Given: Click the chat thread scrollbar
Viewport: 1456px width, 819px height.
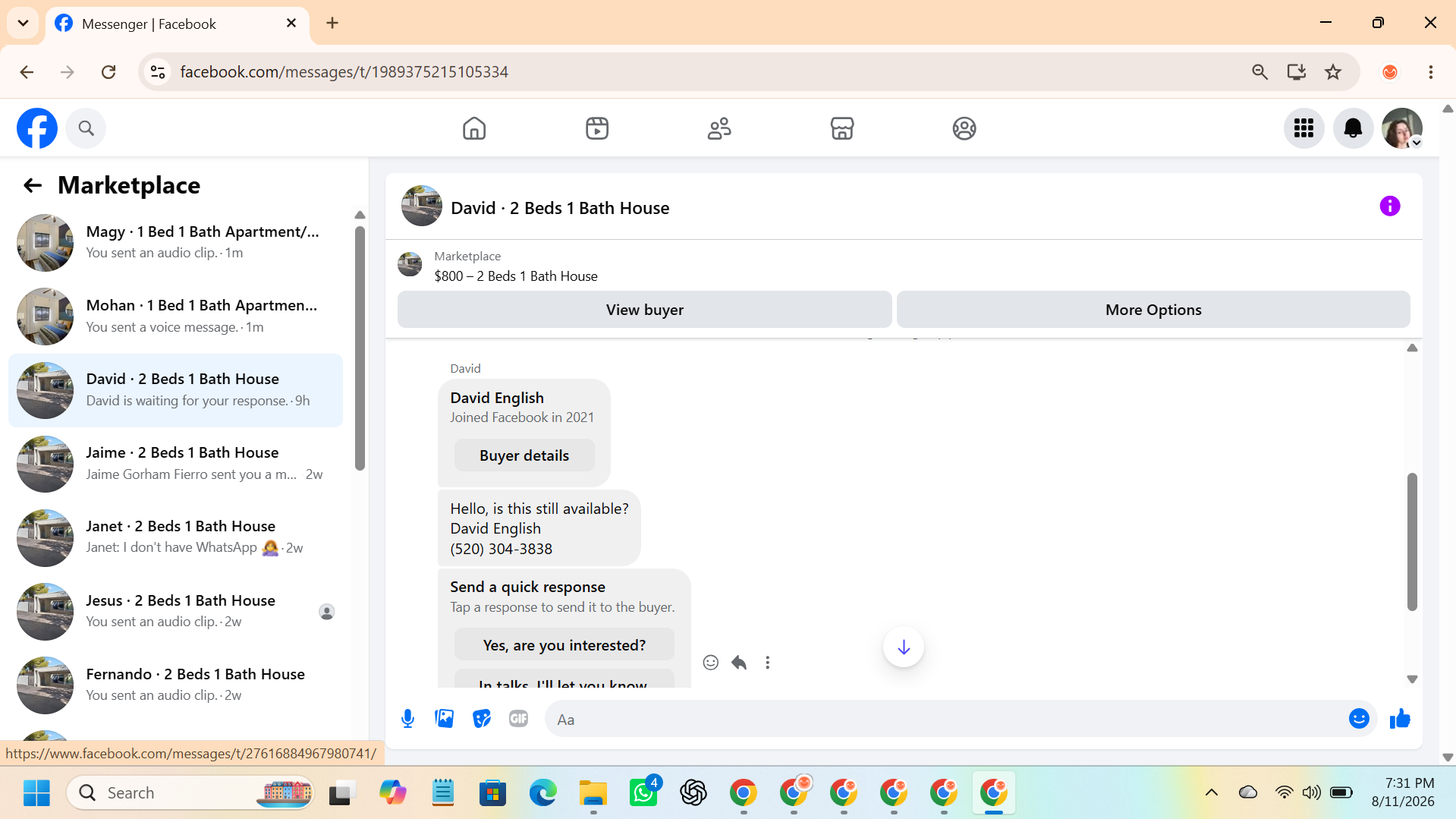Looking at the screenshot, I should click(x=1411, y=542).
